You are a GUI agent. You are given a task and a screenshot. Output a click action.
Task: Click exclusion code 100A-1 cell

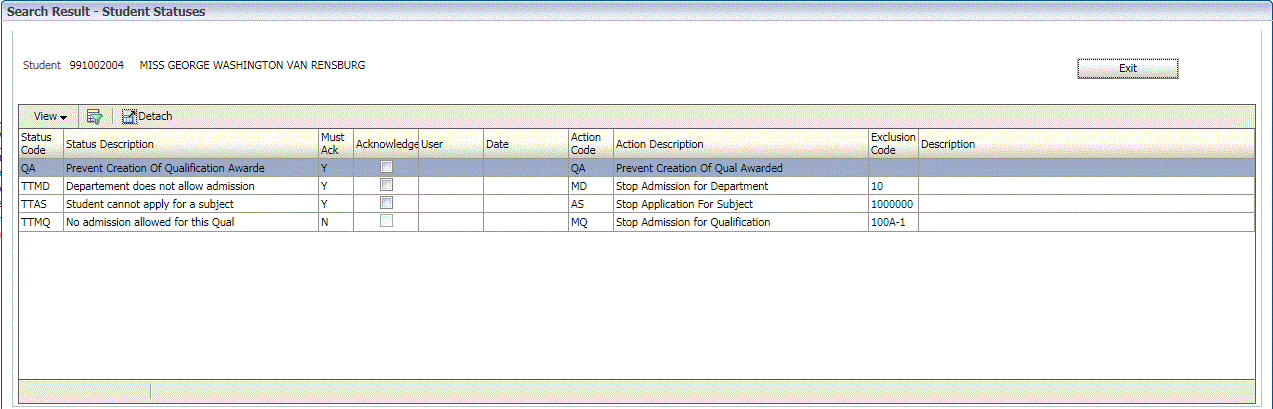click(x=893, y=222)
